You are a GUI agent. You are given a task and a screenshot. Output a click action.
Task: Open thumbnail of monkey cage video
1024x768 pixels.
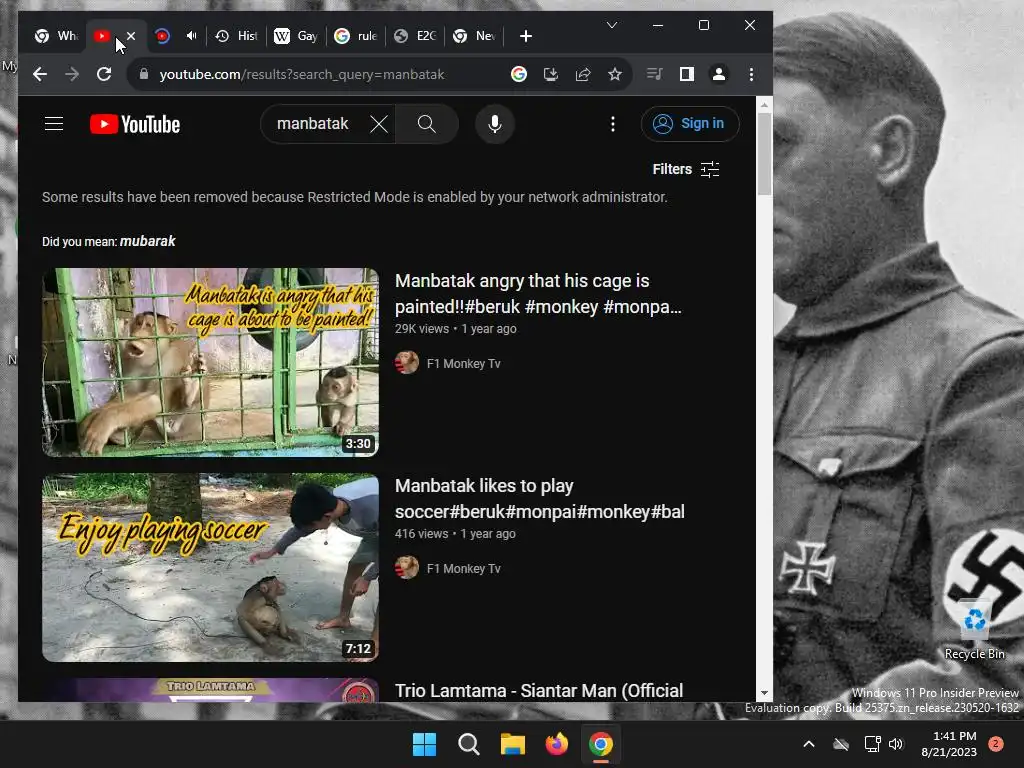(210, 362)
